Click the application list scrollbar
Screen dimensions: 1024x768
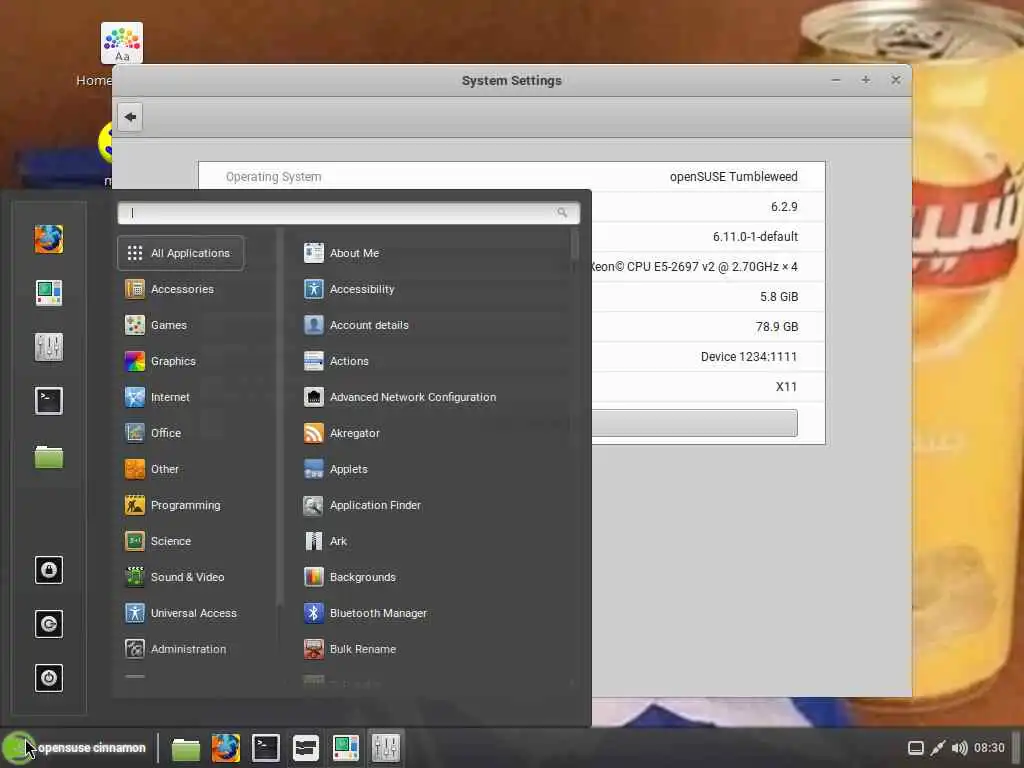[x=575, y=245]
